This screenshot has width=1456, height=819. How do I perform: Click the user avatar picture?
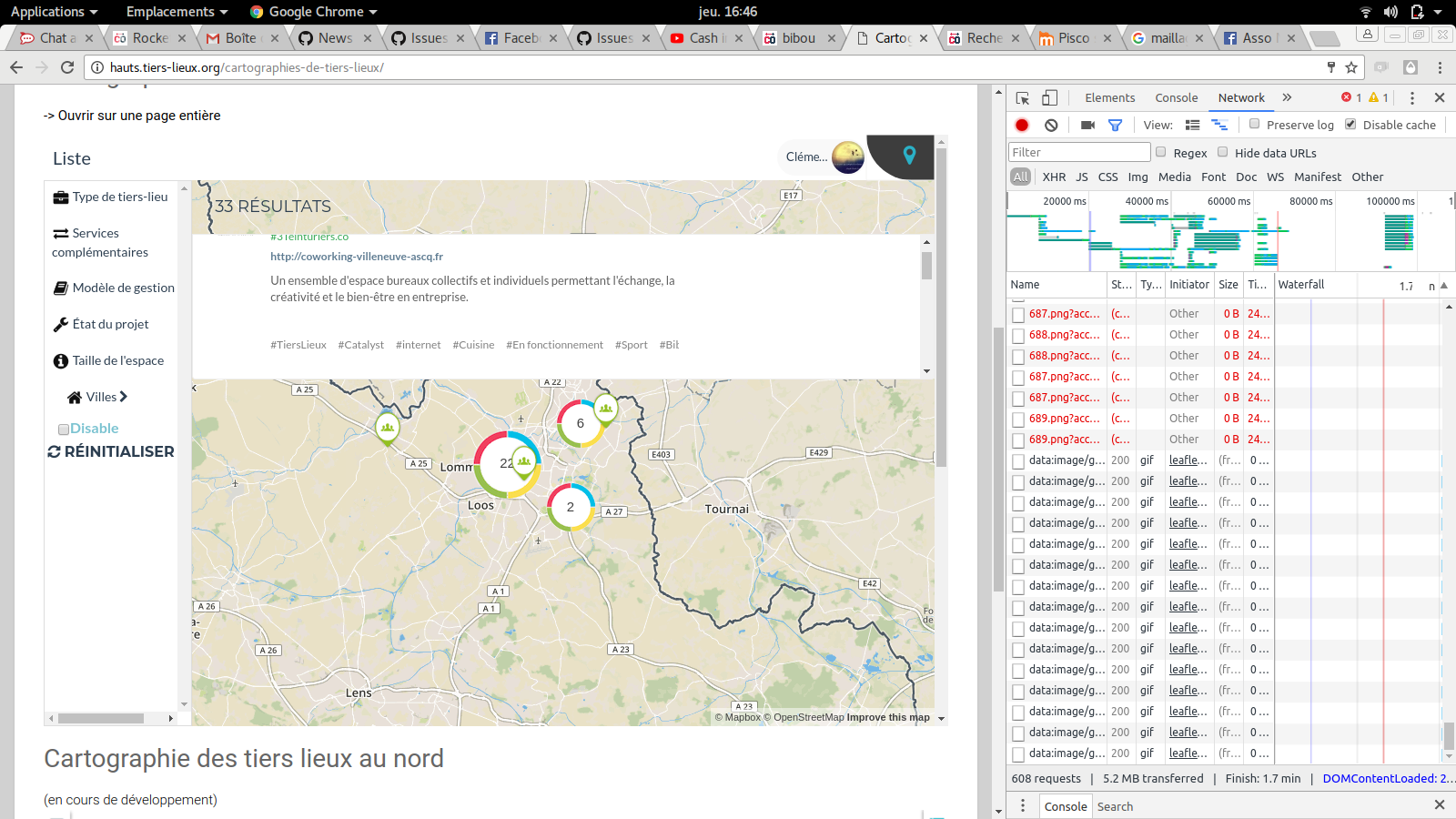click(x=848, y=157)
